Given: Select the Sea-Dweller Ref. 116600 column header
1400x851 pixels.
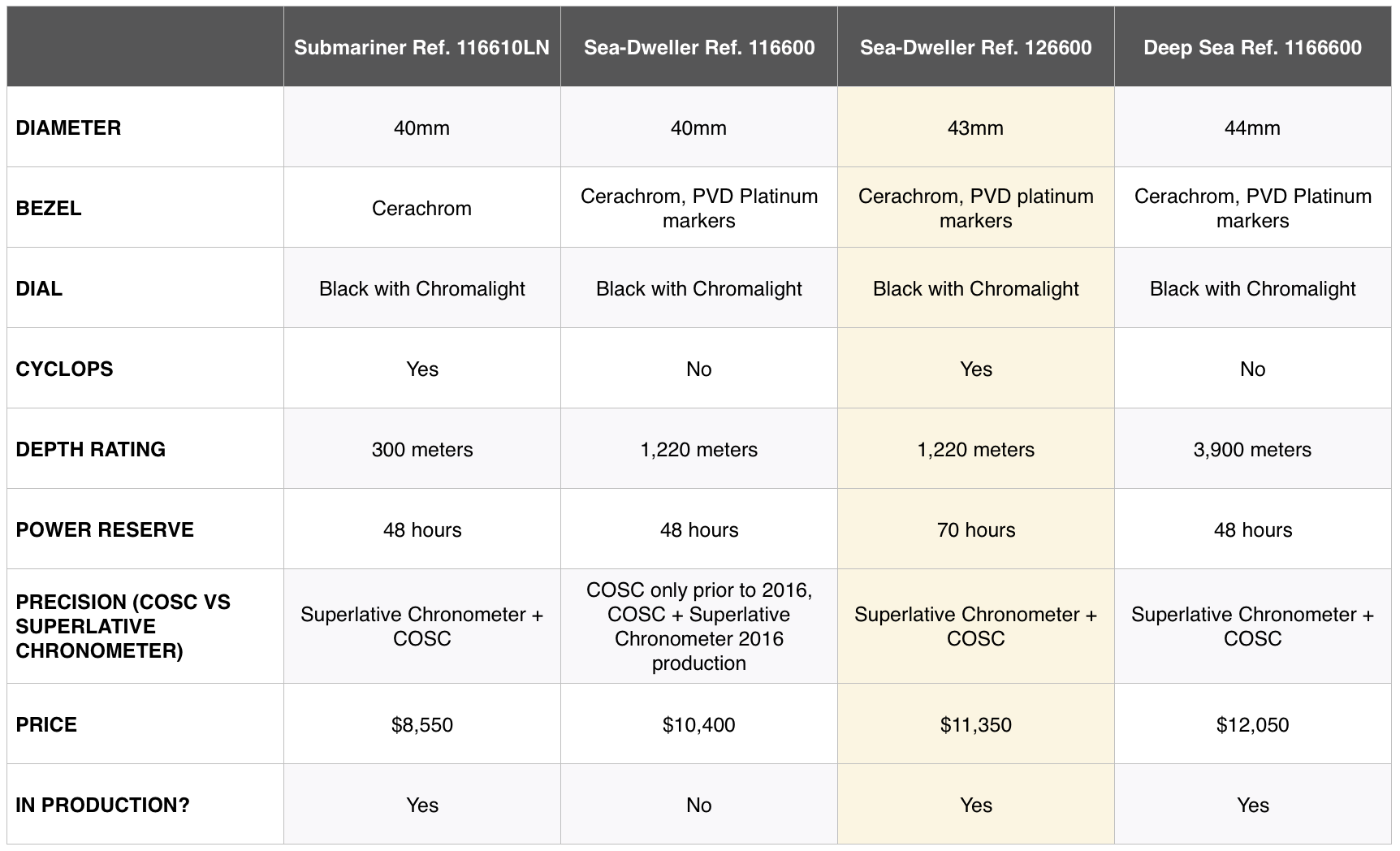Looking at the screenshot, I should tap(698, 48).
